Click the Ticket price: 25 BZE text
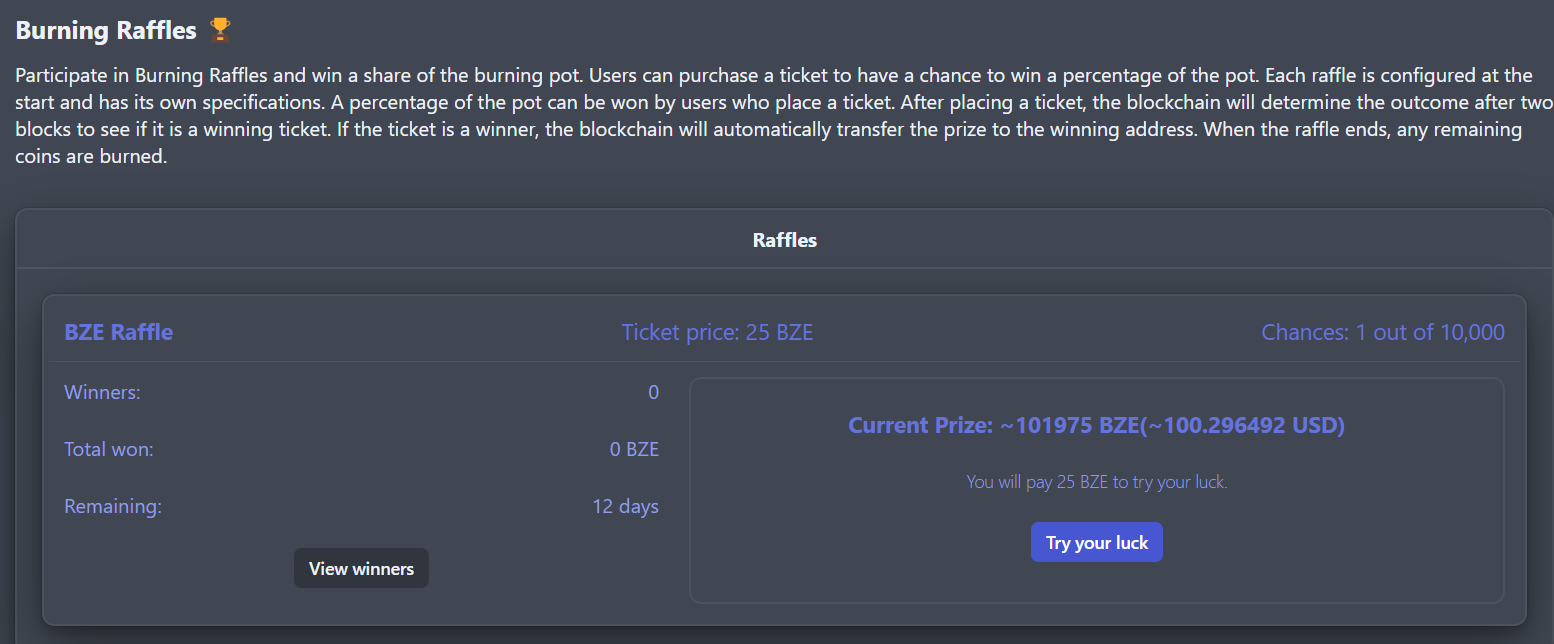 pos(717,332)
